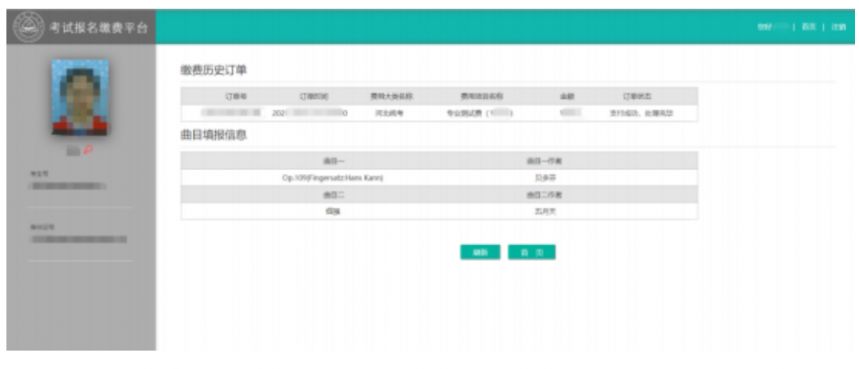Image resolution: width=859 pixels, height=369 pixels.
Task: Click the 订单状态 column header
Action: (637, 96)
